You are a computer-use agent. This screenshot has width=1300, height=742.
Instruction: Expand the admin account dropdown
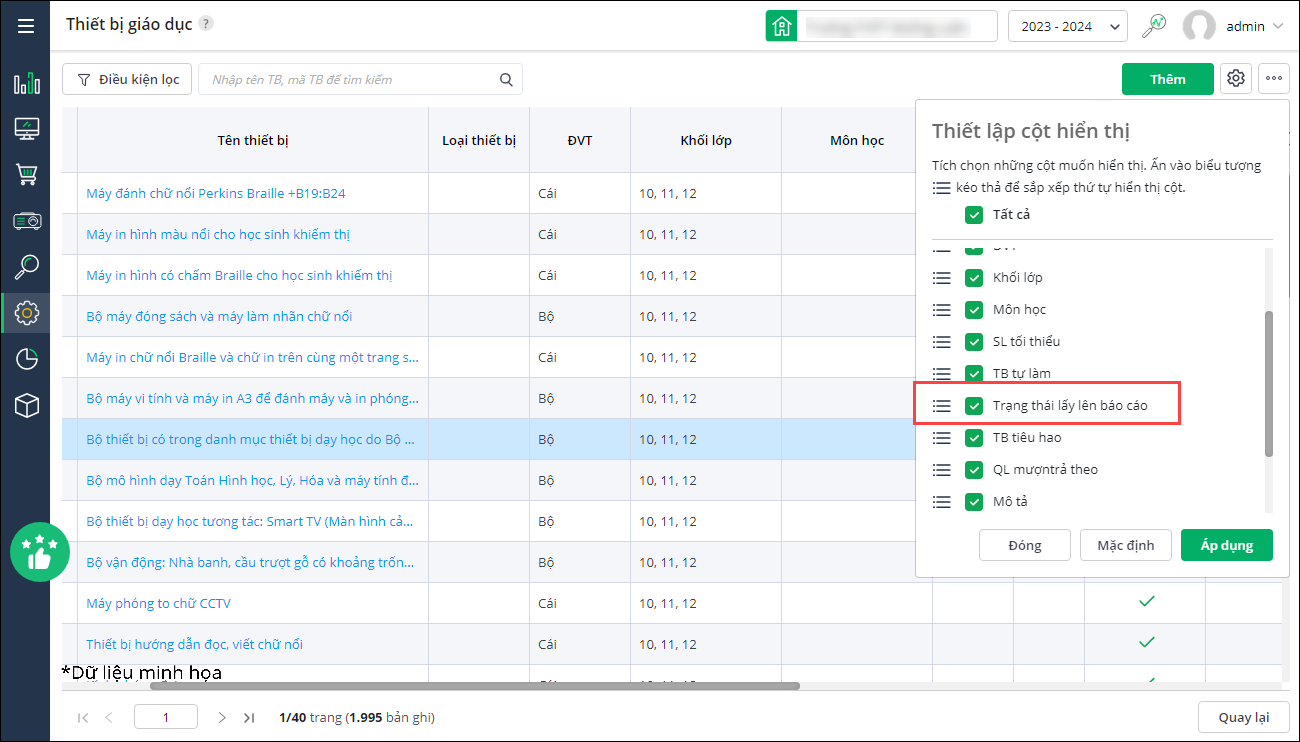1254,27
